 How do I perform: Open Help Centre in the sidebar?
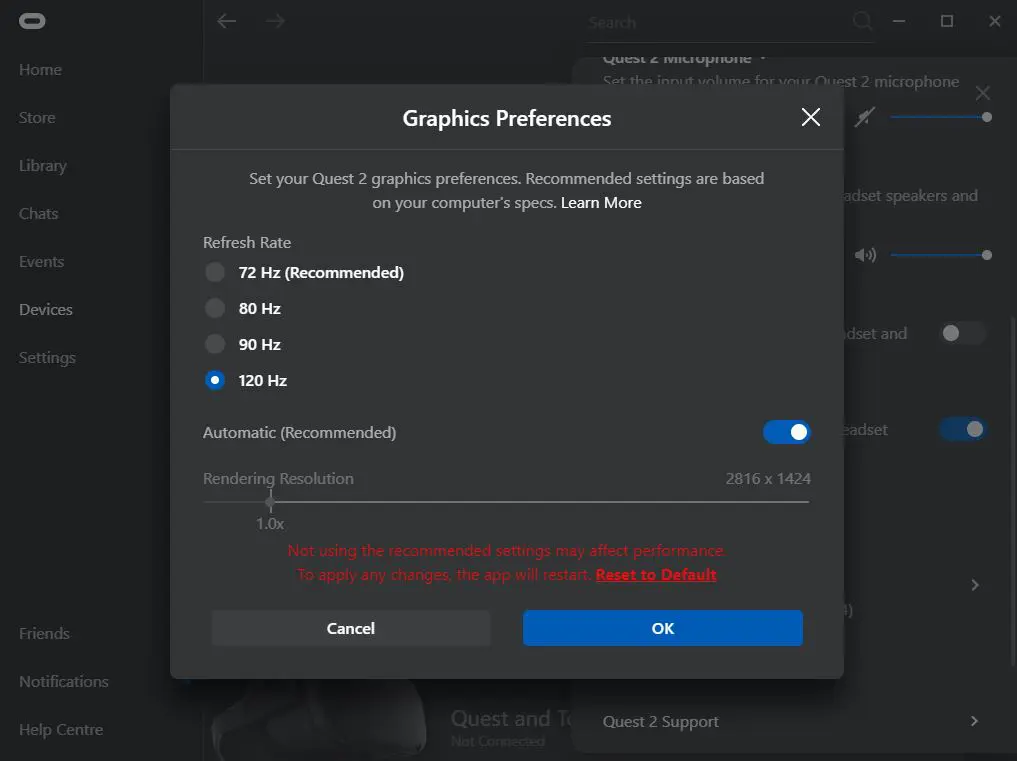(x=61, y=729)
